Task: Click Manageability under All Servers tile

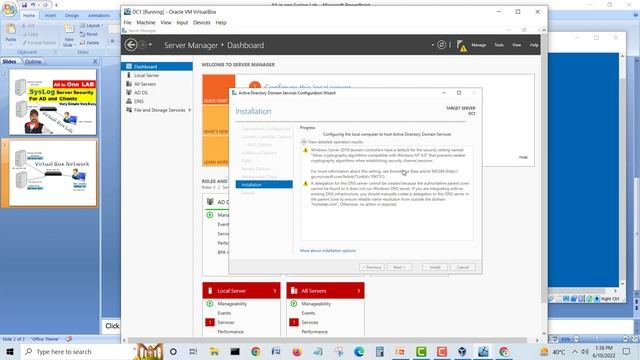Action: tap(316, 304)
